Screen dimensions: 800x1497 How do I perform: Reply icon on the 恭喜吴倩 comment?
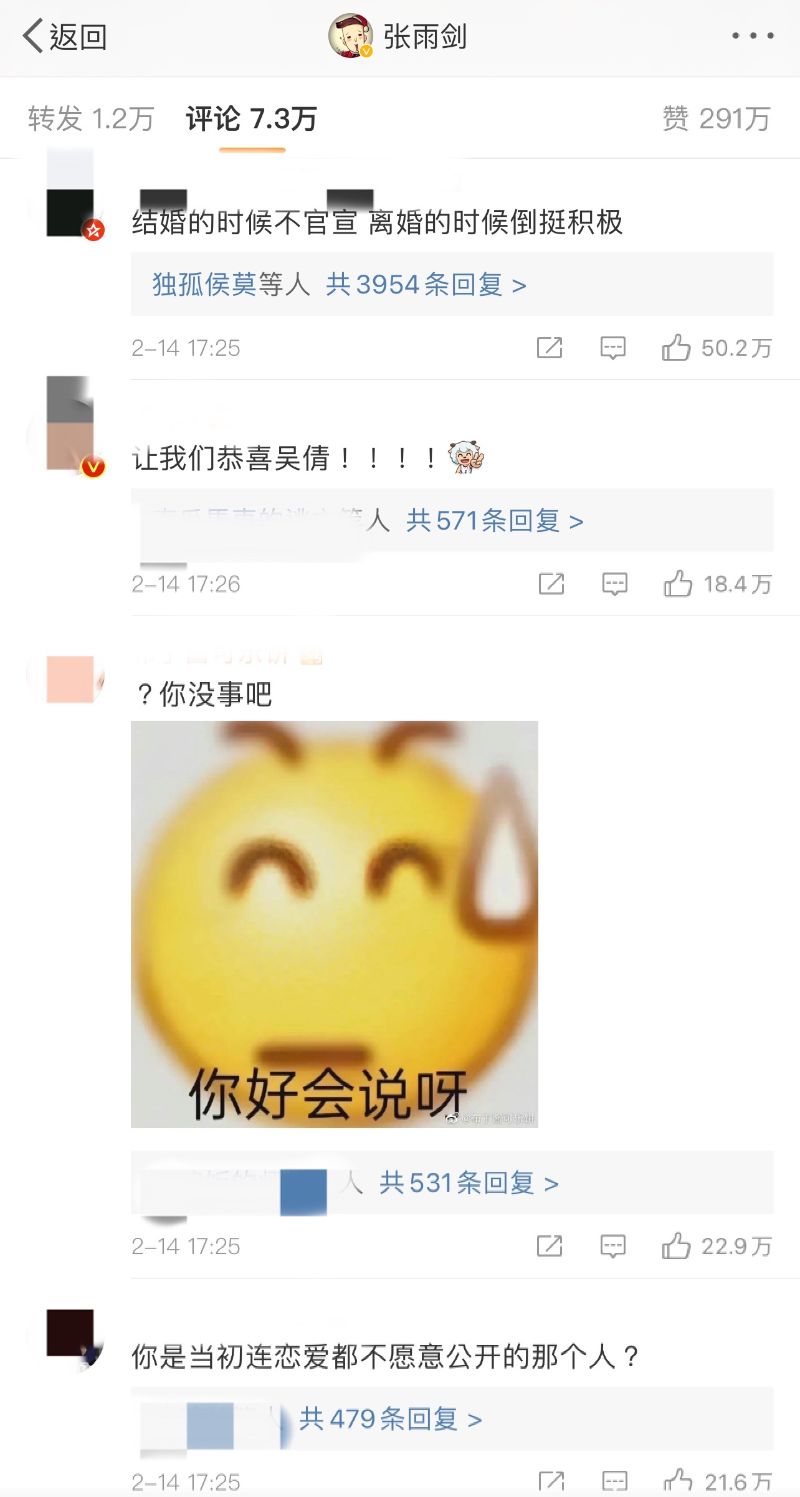tap(615, 584)
